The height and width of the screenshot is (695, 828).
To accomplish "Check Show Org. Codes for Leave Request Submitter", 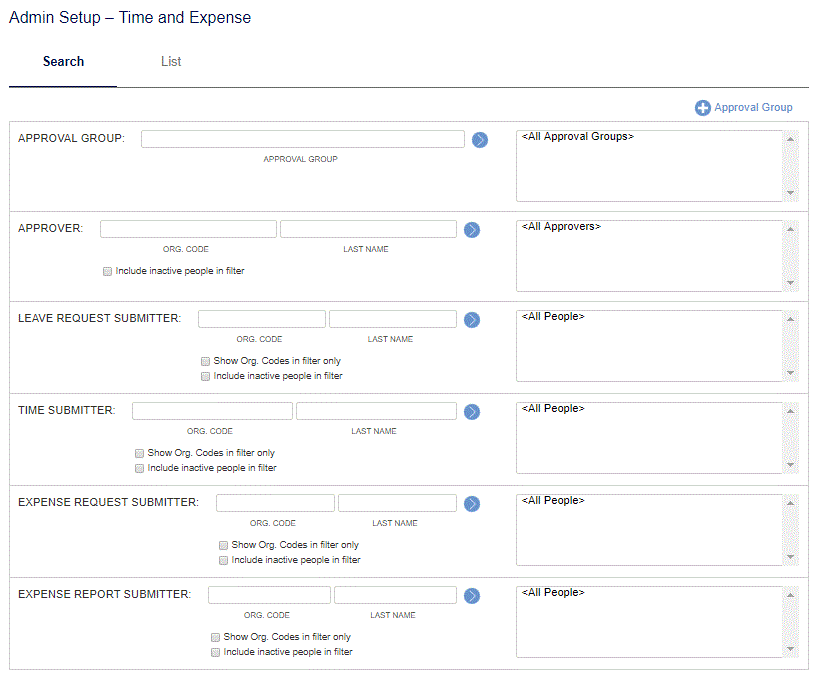I will (x=205, y=361).
